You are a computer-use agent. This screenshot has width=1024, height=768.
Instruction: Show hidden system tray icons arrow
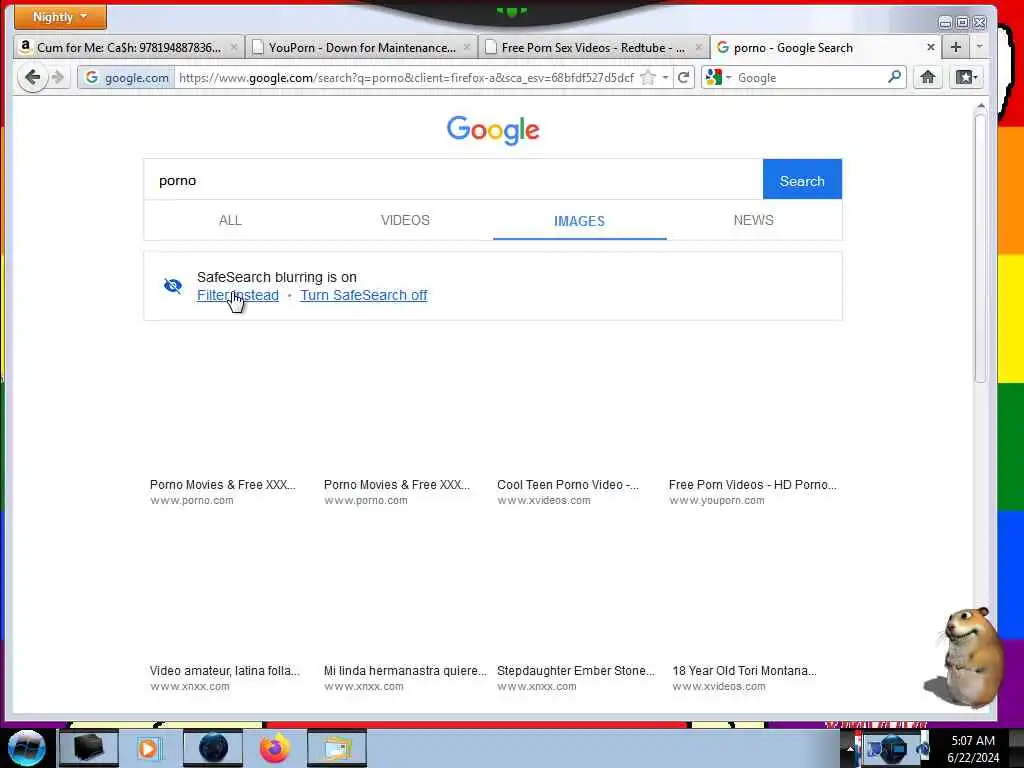click(x=849, y=749)
